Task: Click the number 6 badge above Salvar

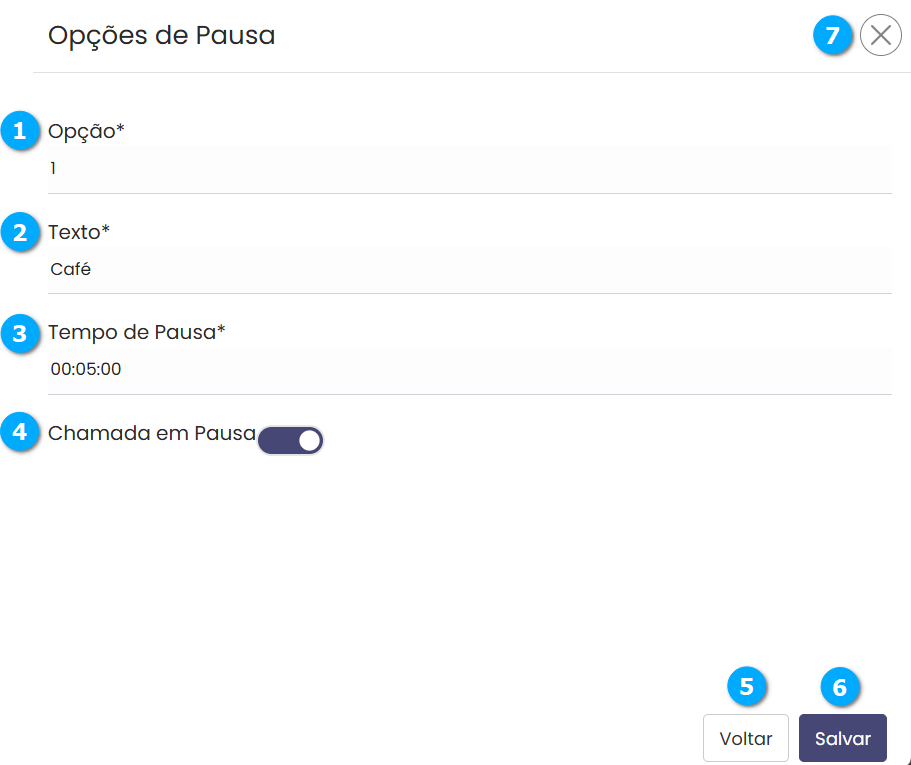Action: tap(840, 687)
